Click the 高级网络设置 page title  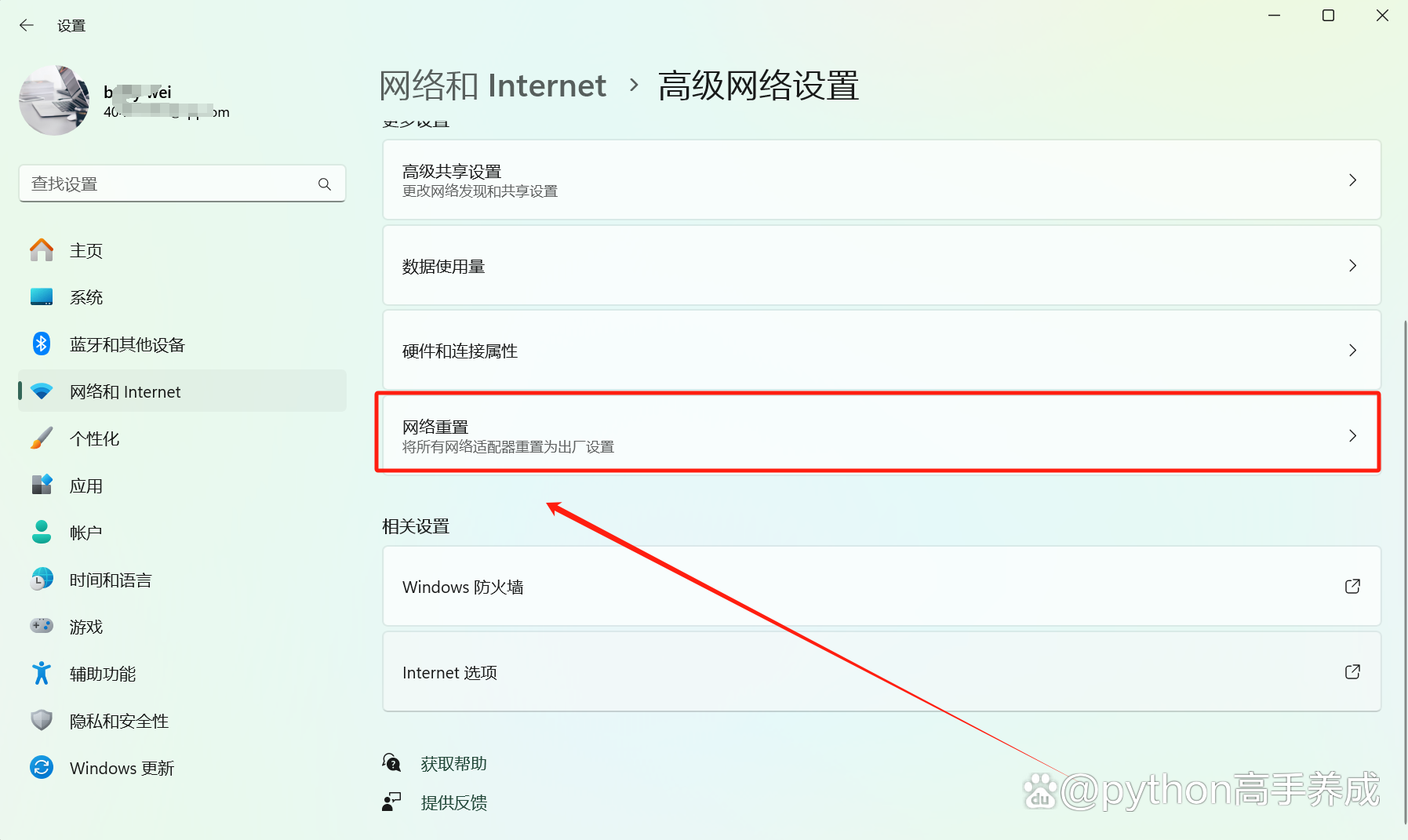pos(759,85)
